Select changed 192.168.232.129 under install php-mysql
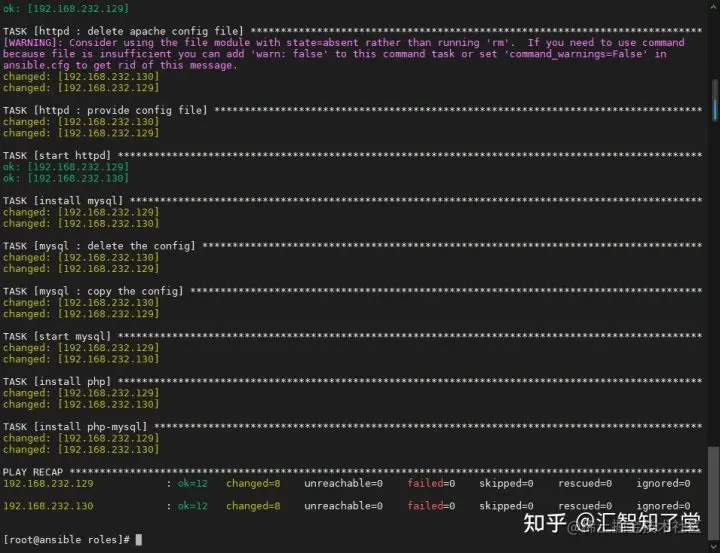Screen dimensions: 720x553 point(81,438)
